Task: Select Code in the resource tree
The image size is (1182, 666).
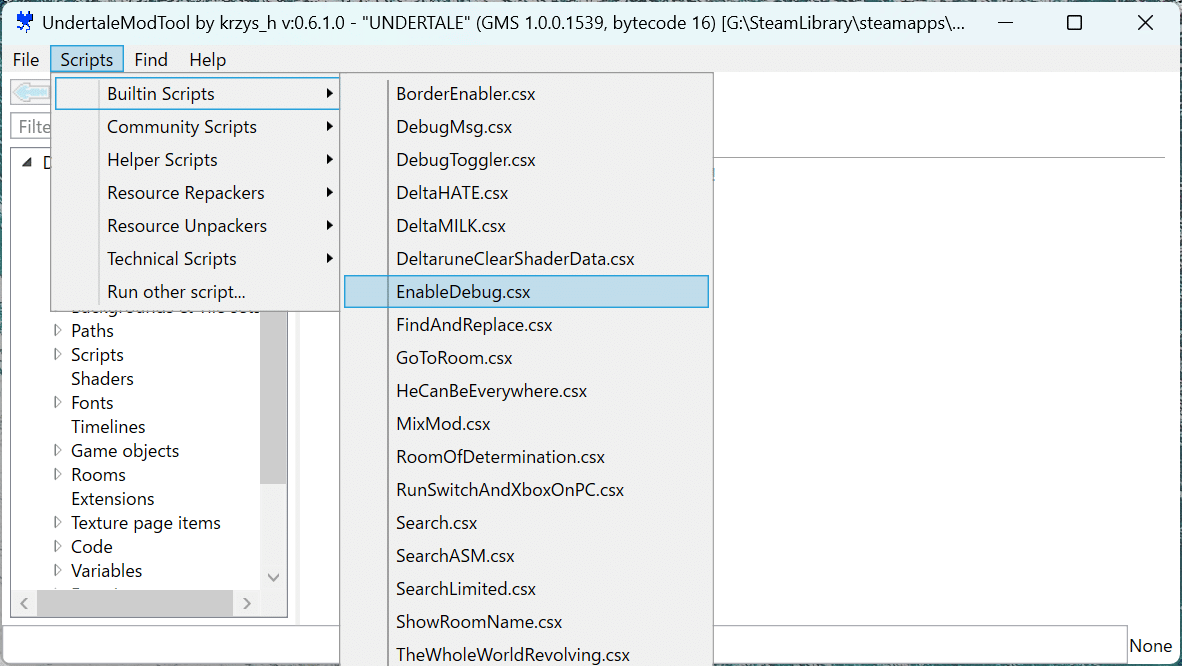Action: coord(91,547)
